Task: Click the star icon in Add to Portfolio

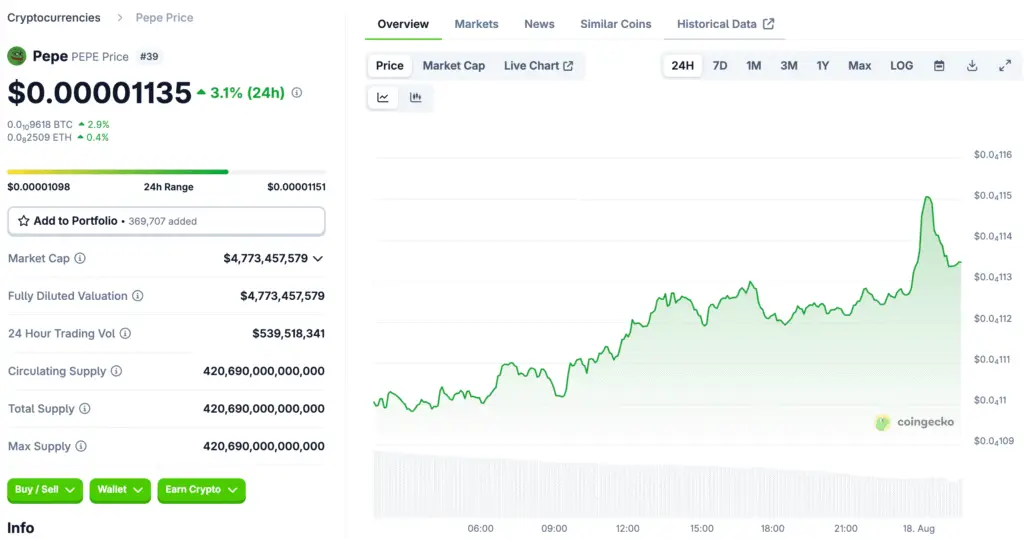Action: point(24,221)
